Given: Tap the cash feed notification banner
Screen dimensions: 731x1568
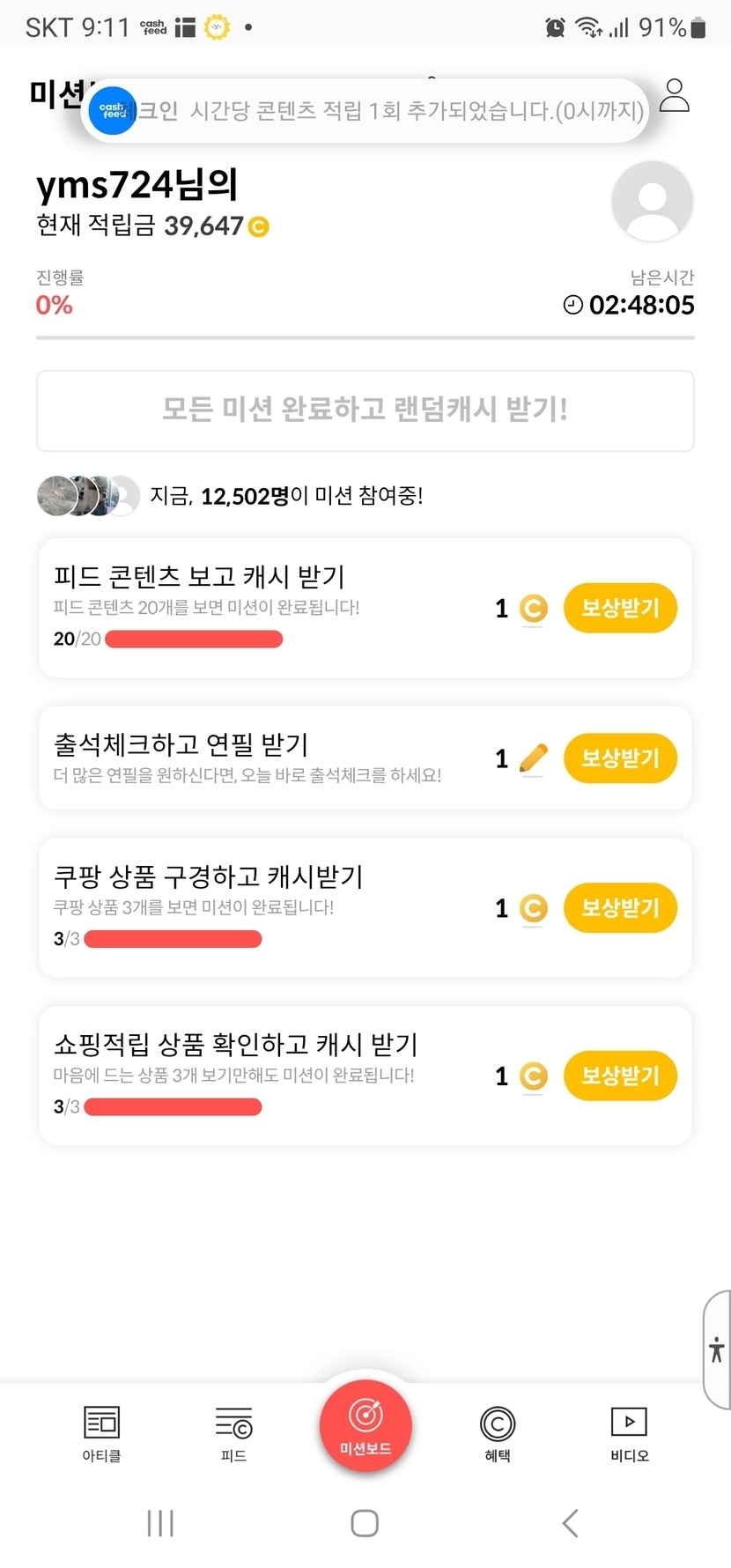Looking at the screenshot, I should tap(365, 111).
